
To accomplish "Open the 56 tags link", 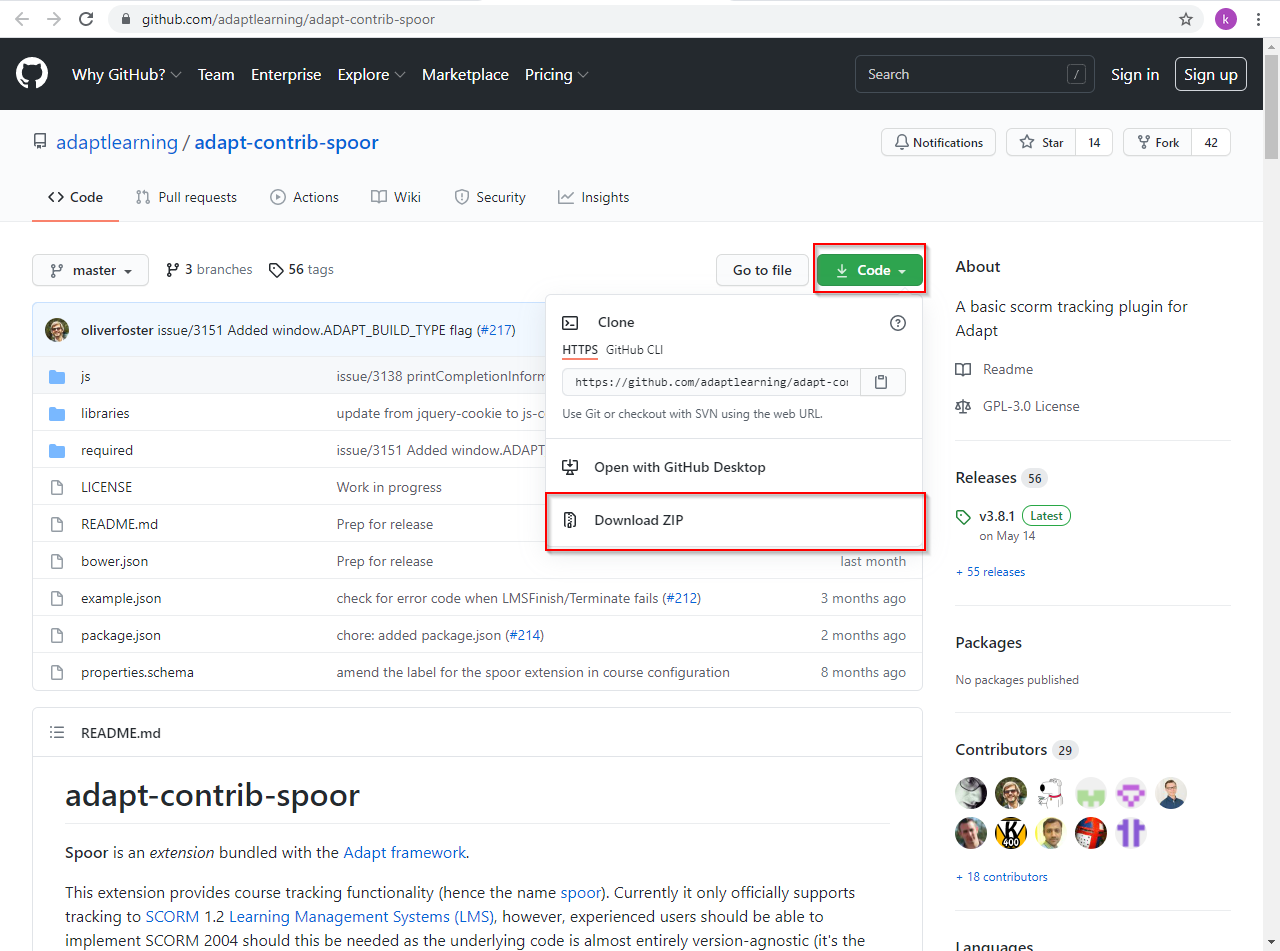I will (301, 270).
